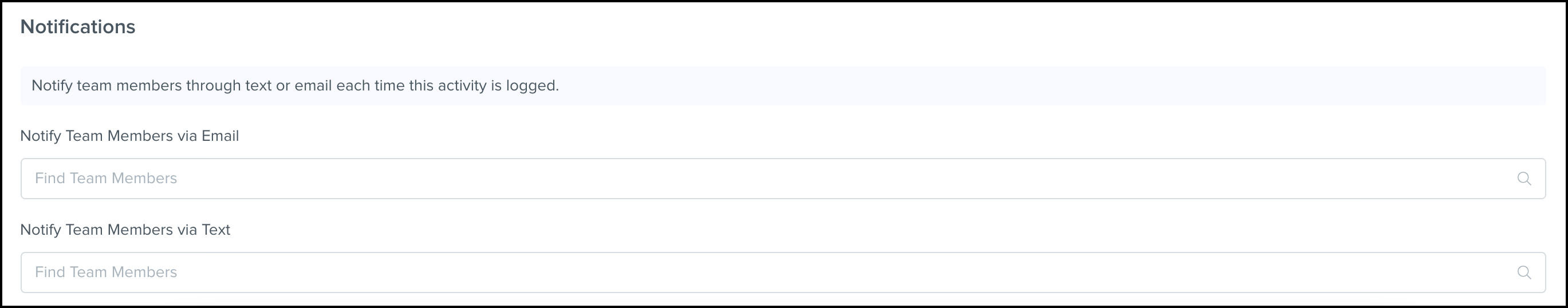Select the first Find Team Members search box
Viewport: 1568px width, 308px height.
click(x=783, y=179)
